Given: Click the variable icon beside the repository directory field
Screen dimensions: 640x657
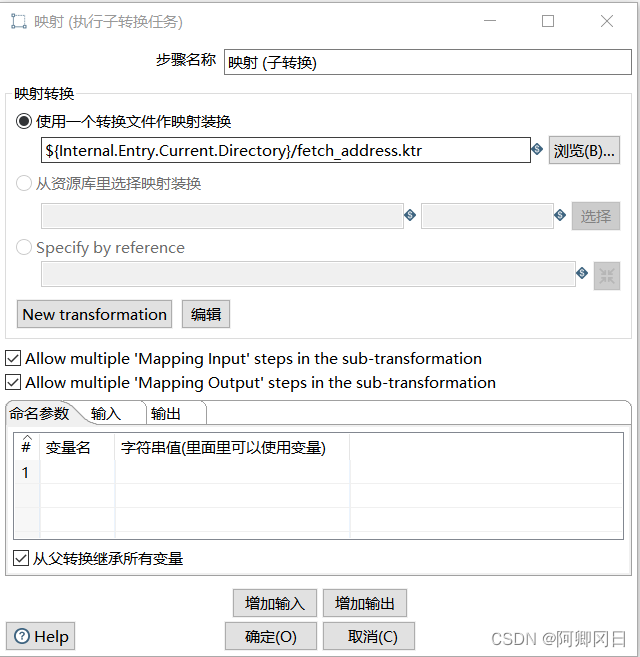Looking at the screenshot, I should [560, 215].
